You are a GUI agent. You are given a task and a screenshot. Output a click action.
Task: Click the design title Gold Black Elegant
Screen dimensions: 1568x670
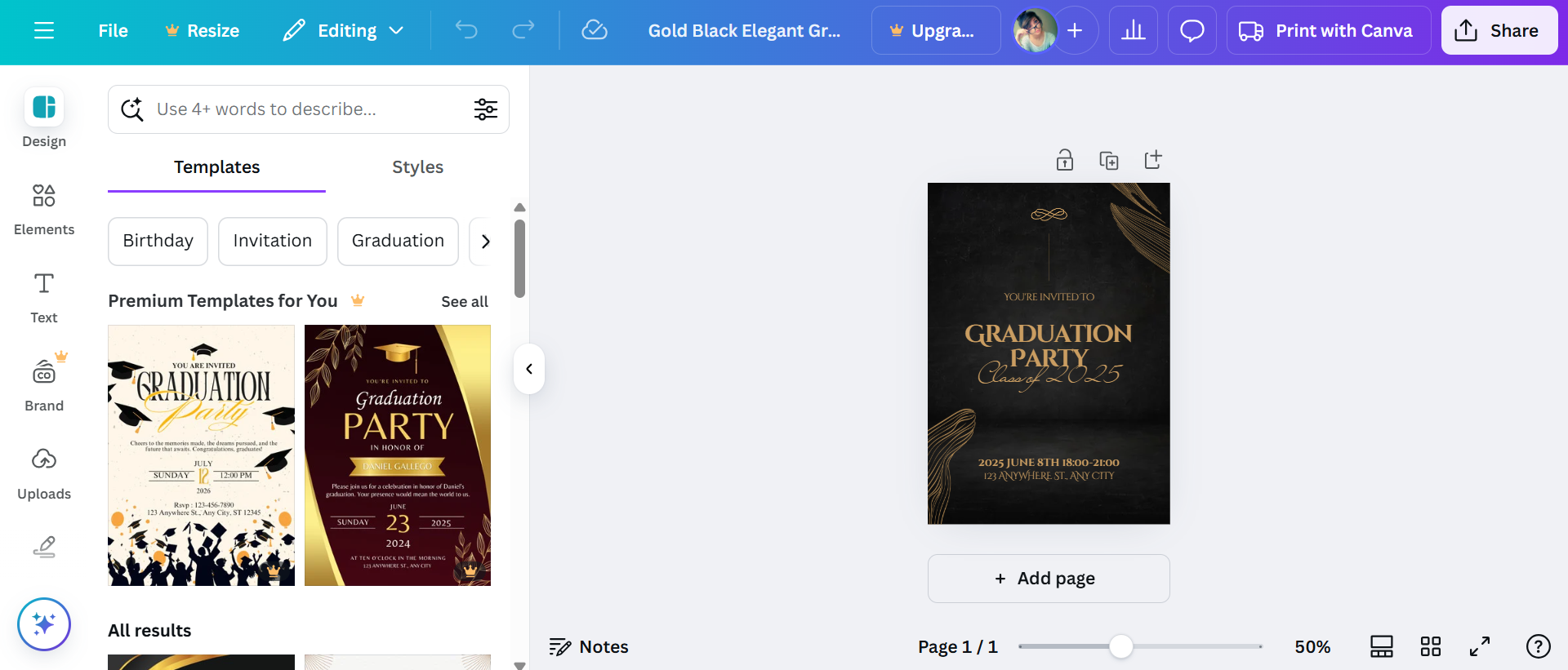(744, 30)
